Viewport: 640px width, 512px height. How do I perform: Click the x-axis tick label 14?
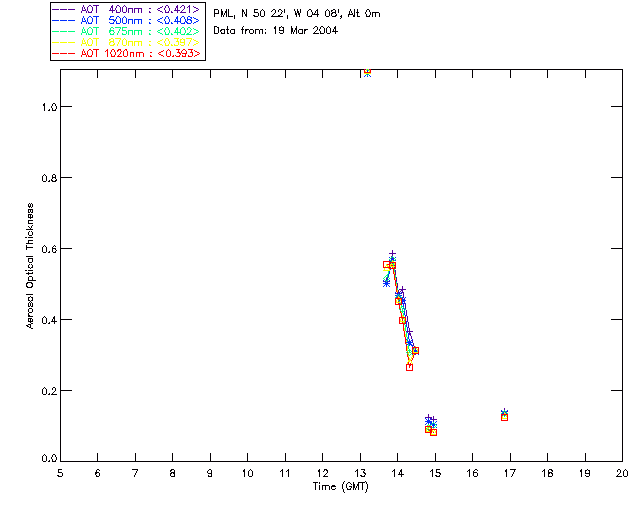[x=398, y=473]
